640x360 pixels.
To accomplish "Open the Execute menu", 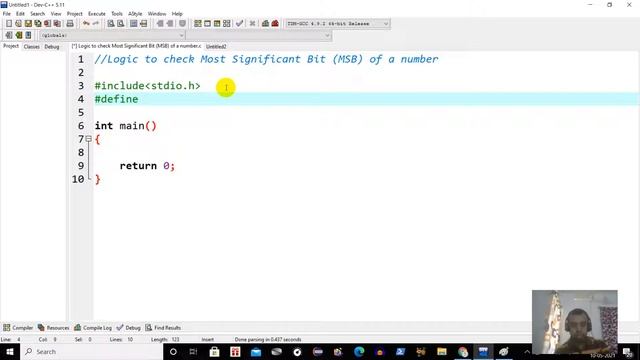I will pos(97,14).
